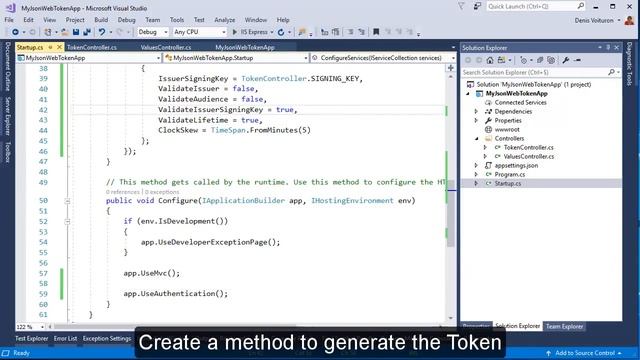Image resolution: width=640 pixels, height=360 pixels.
Task: Open the Exception Settings bottom tab
Action: tap(107, 338)
